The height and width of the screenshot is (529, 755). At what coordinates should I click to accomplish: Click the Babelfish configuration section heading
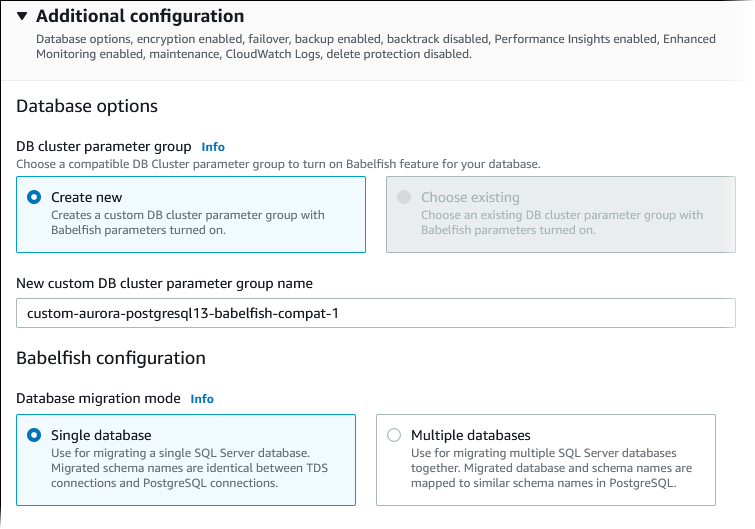(x=111, y=357)
